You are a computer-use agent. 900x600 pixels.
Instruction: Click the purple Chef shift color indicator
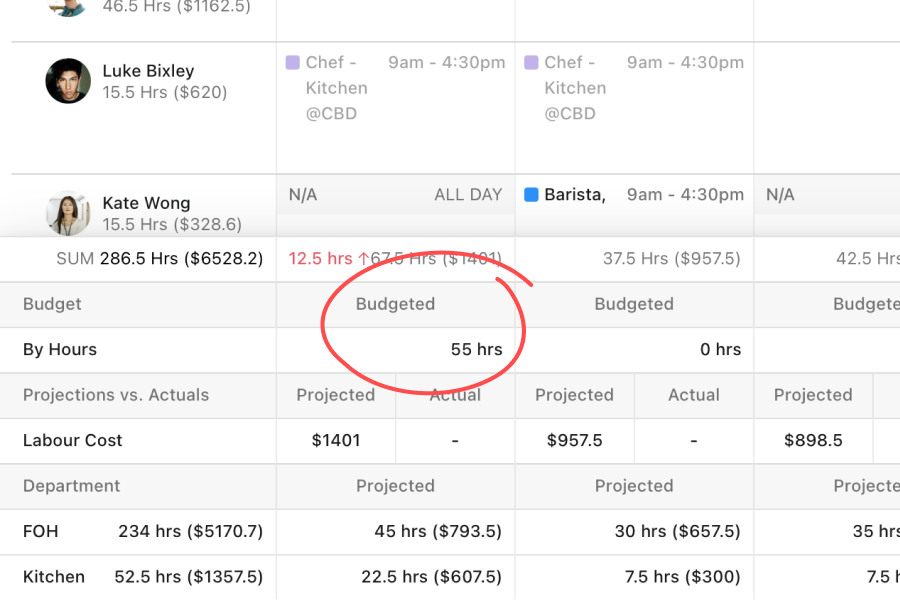(293, 61)
